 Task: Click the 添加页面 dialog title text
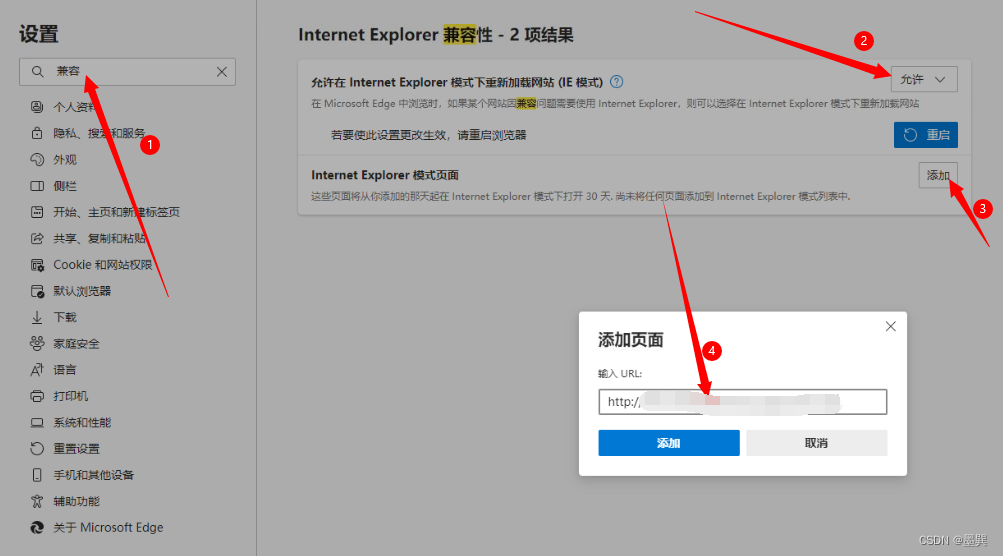[631, 340]
